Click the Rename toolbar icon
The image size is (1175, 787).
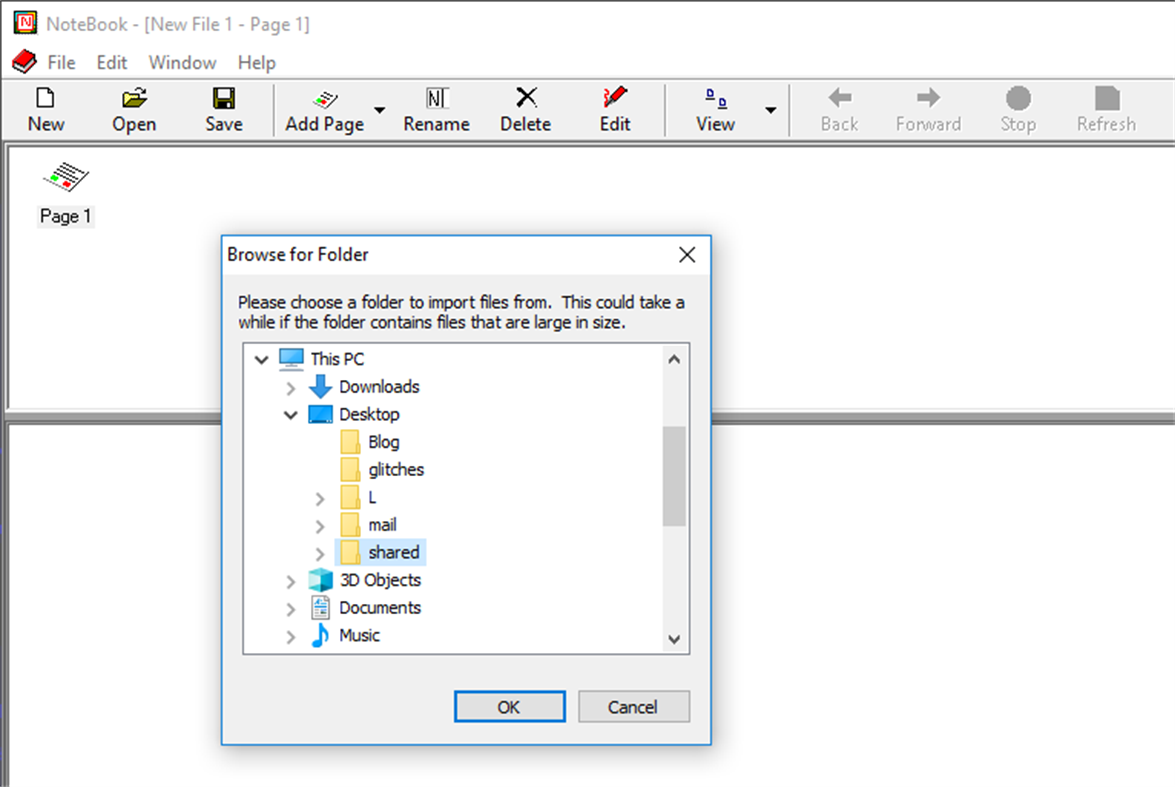point(437,98)
